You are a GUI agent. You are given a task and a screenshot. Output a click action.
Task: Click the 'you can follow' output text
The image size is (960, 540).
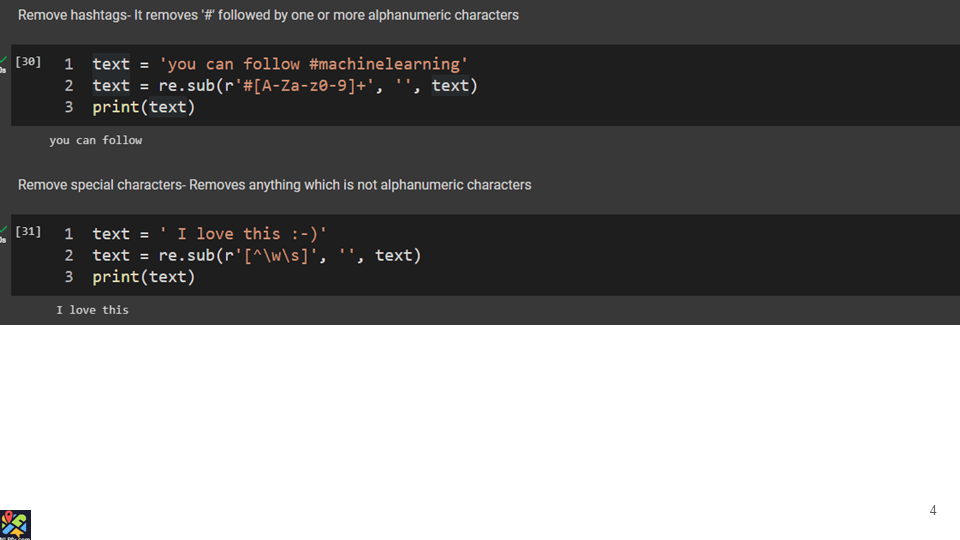click(96, 141)
